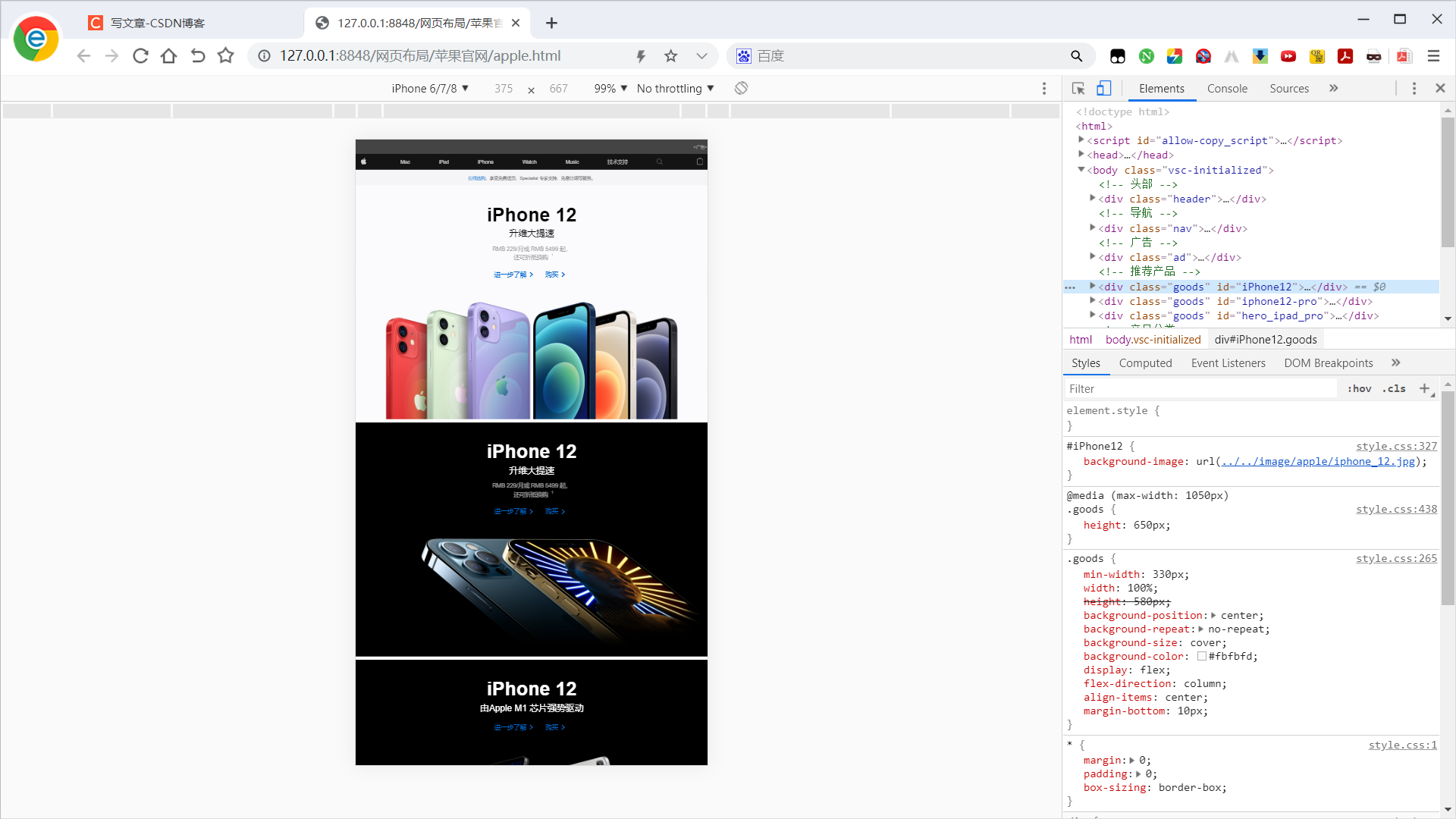1456x819 pixels.
Task: Open the iphone_12.jpg background image URL
Action: 1318,461
